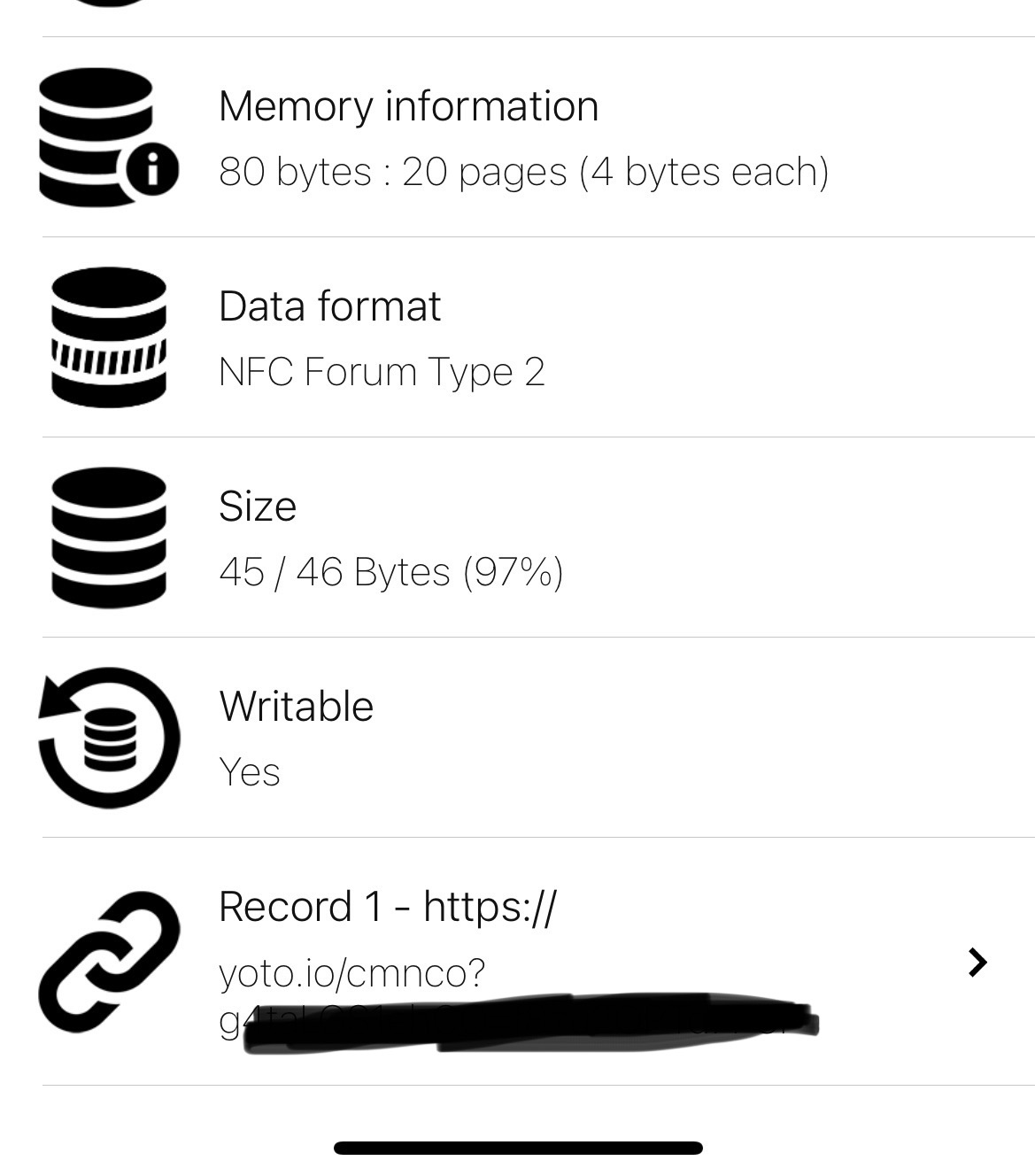Tap the info badge on Memory icon
The image size is (1035, 1176).
point(151,168)
